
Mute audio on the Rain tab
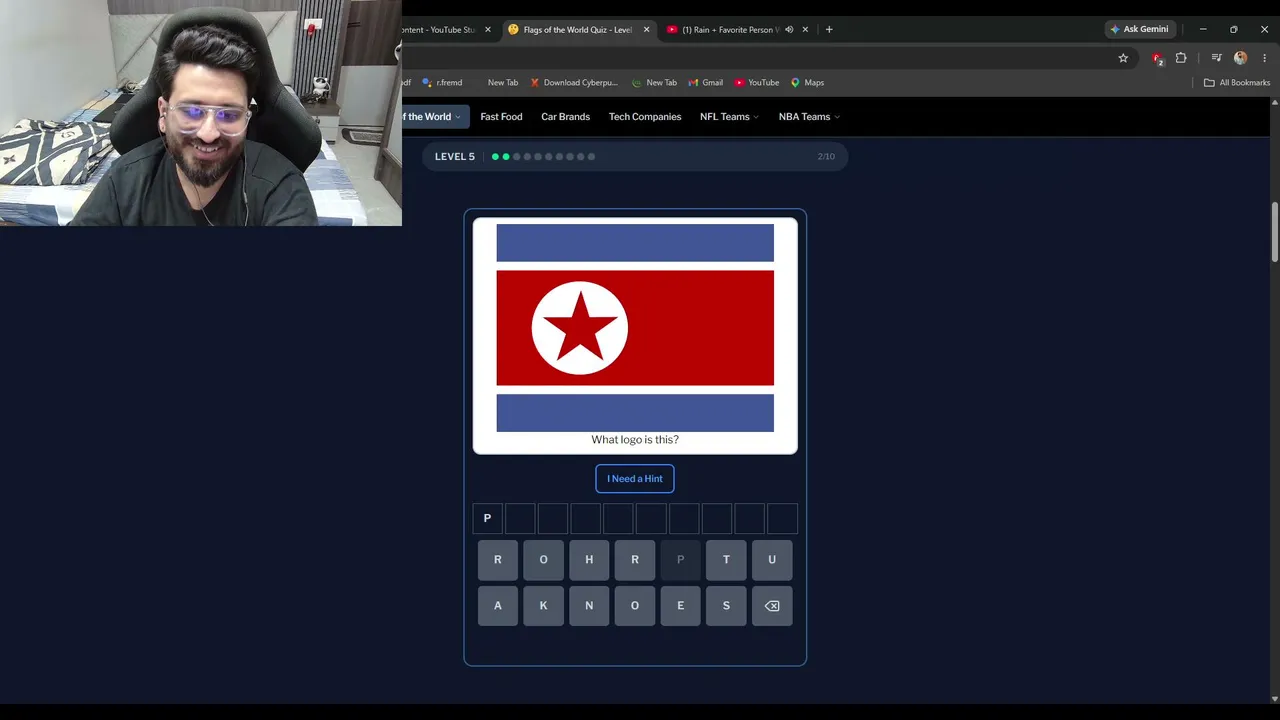tap(789, 30)
